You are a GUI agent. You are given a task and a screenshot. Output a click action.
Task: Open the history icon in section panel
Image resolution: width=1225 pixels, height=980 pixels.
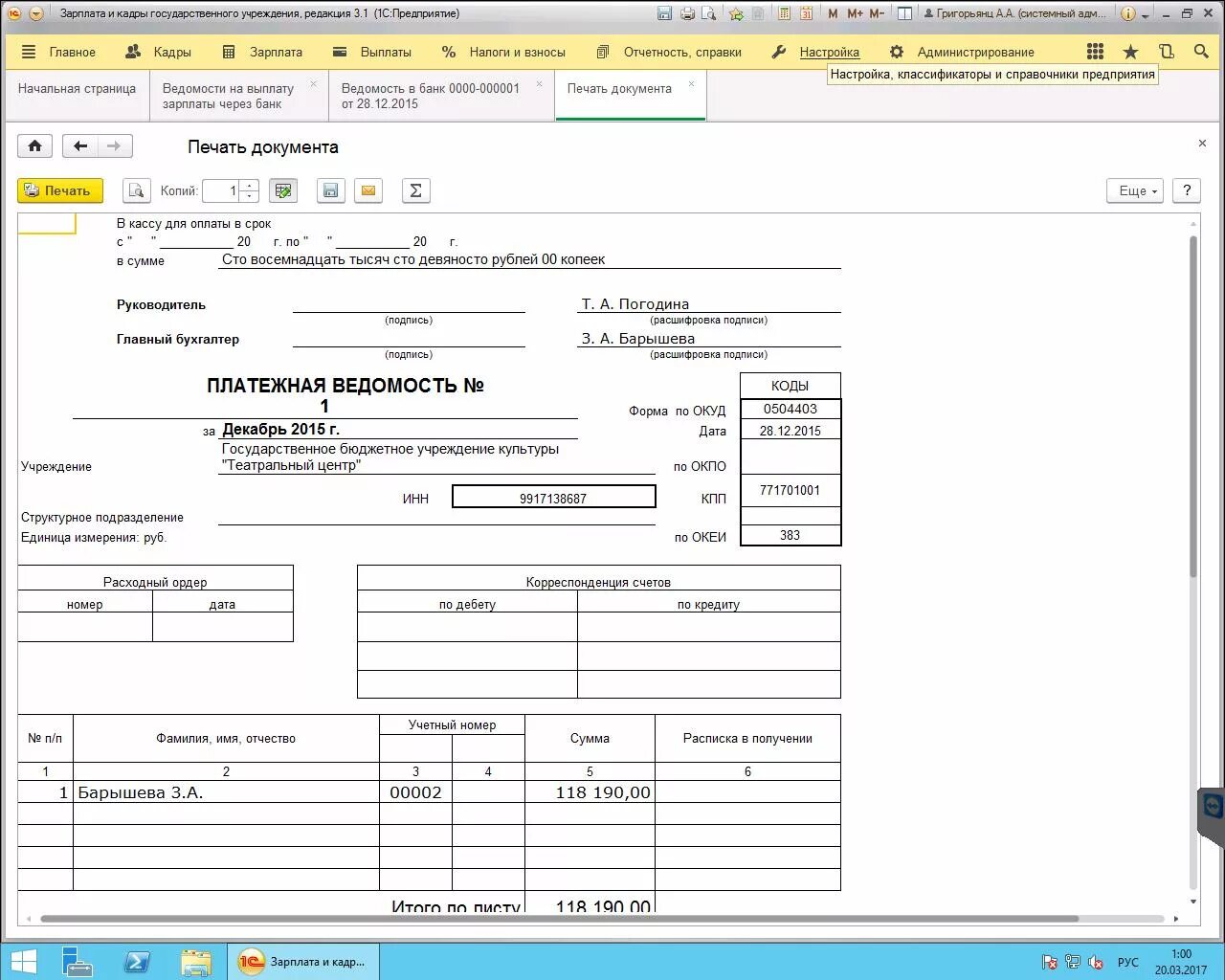pyautogui.click(x=1166, y=52)
